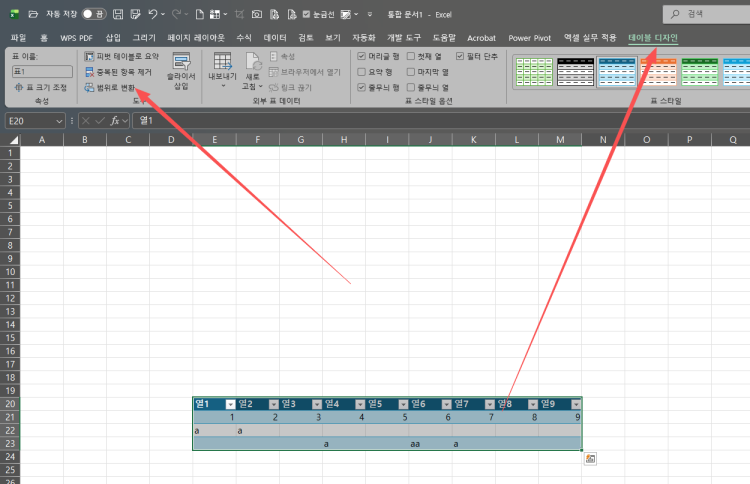Open the filter dropdown for column 열5
750x484 pixels.
pos(403,404)
